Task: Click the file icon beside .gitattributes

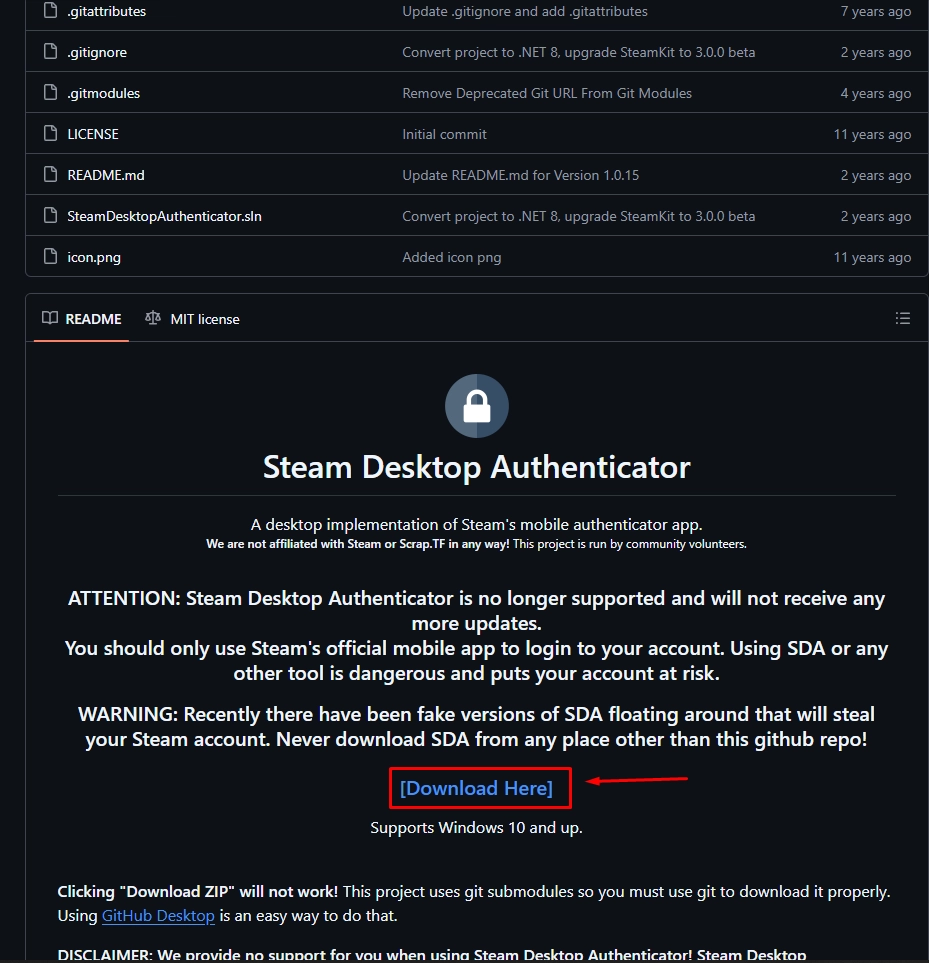Action: click(50, 11)
